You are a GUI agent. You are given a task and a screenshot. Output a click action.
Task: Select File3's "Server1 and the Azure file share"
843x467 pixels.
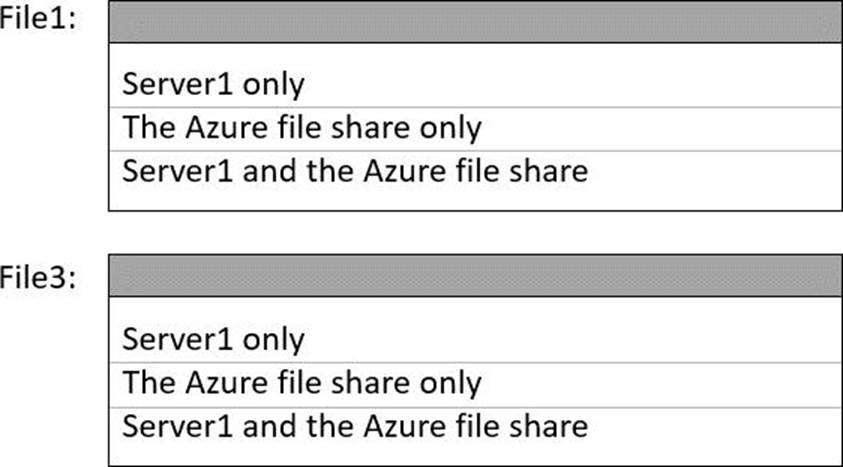(x=355, y=426)
